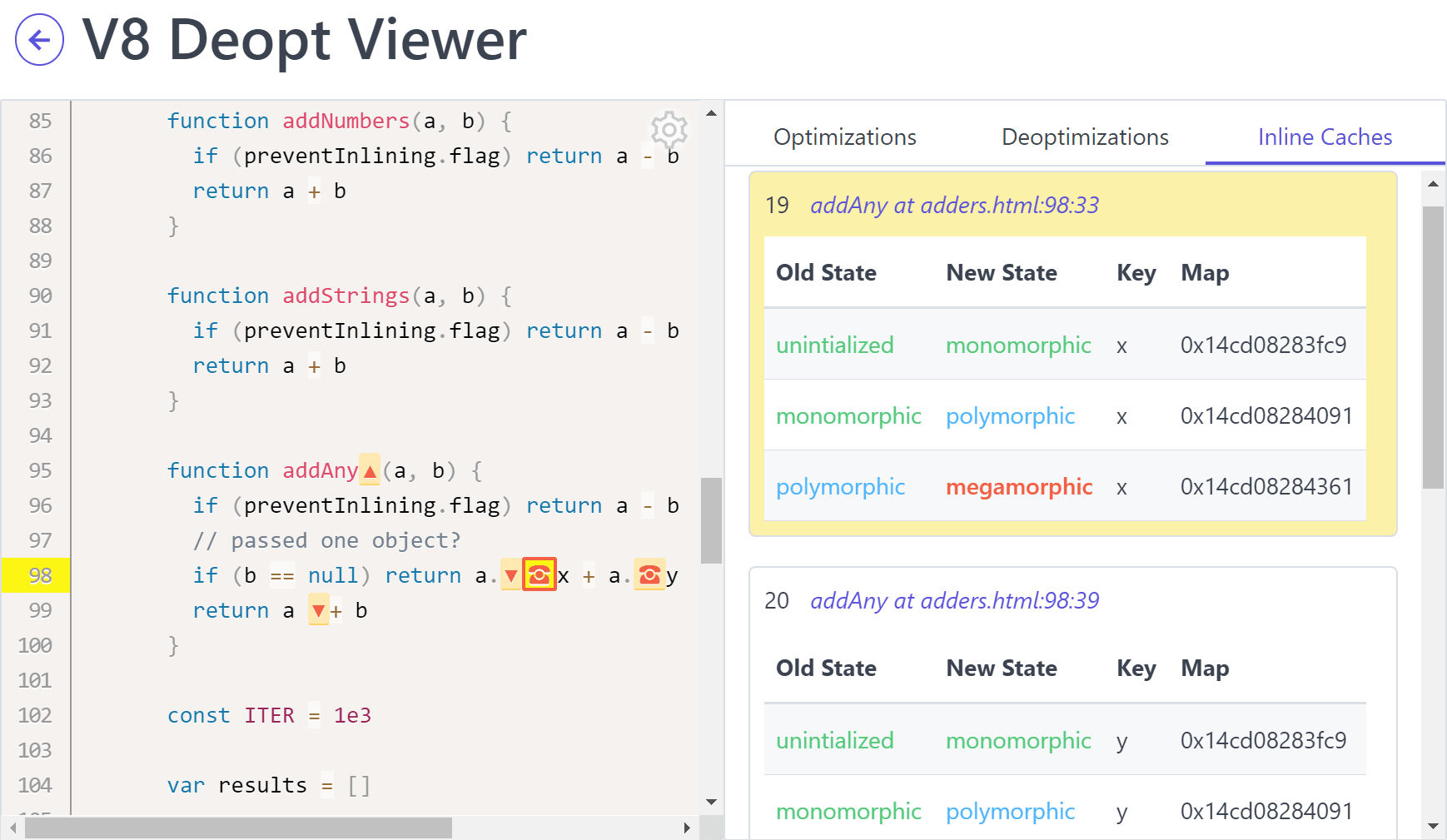Select the deopt triangle on line 99

319,610
